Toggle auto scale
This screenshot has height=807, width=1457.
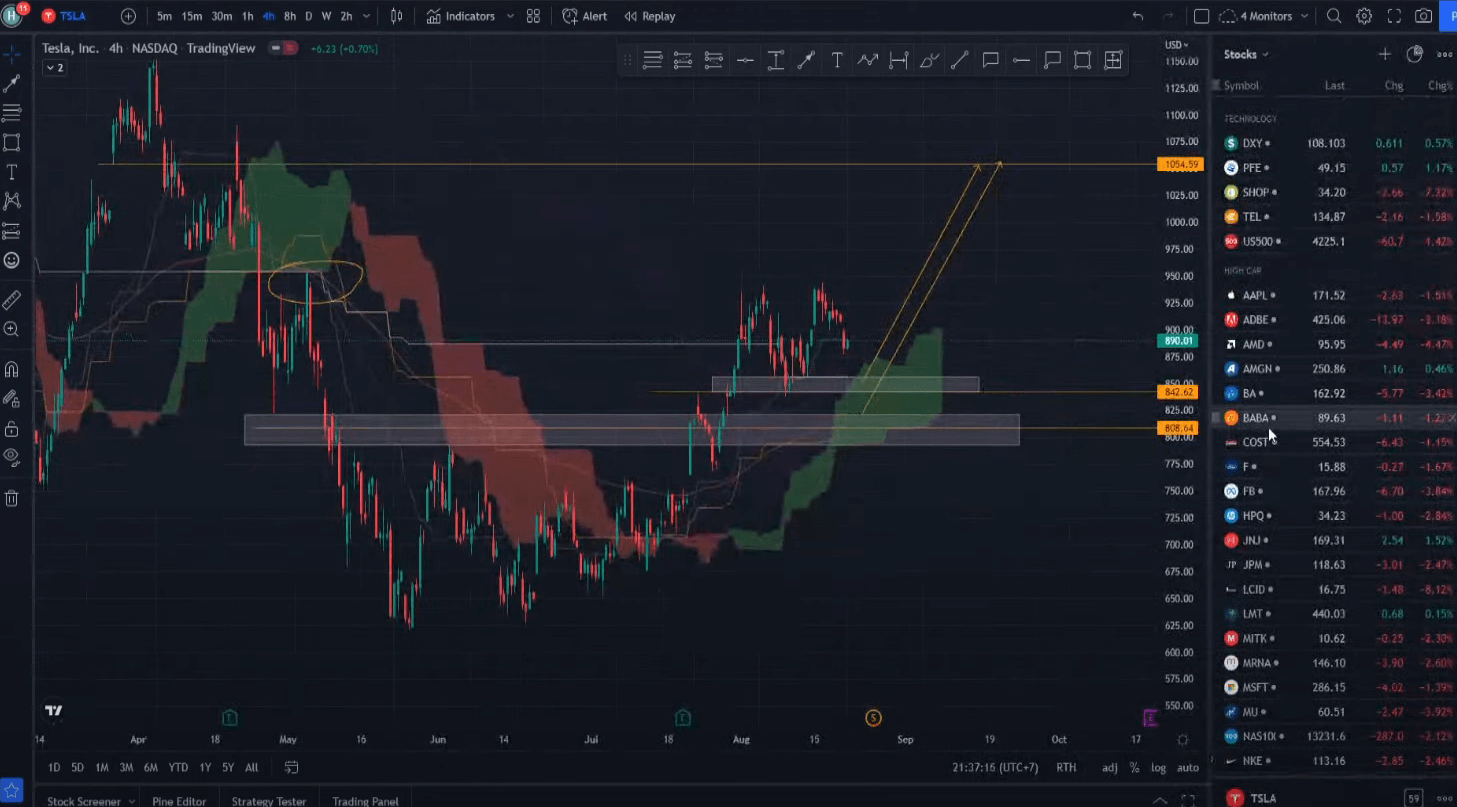[1187, 767]
